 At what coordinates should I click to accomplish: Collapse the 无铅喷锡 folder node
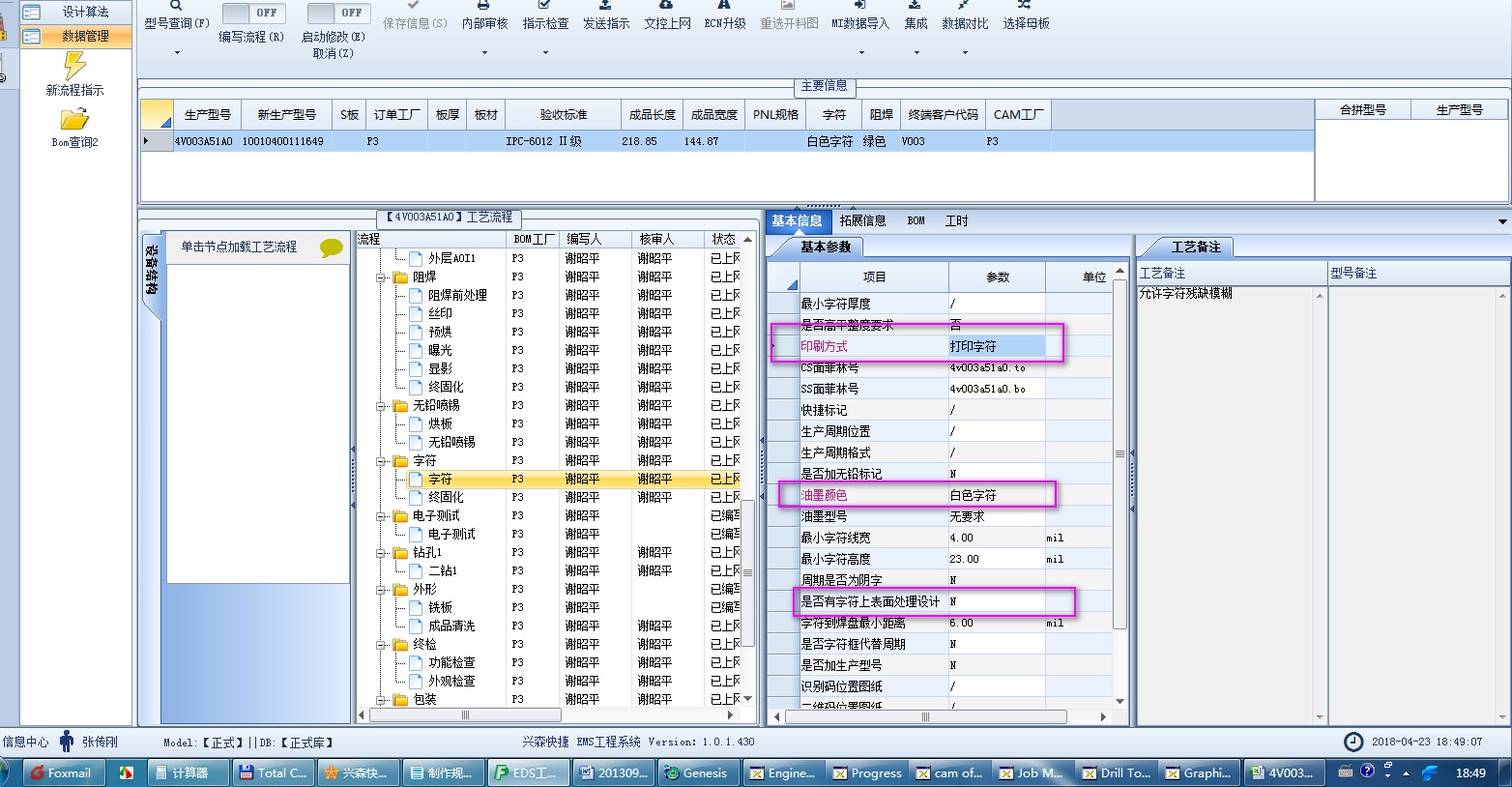click(x=382, y=406)
